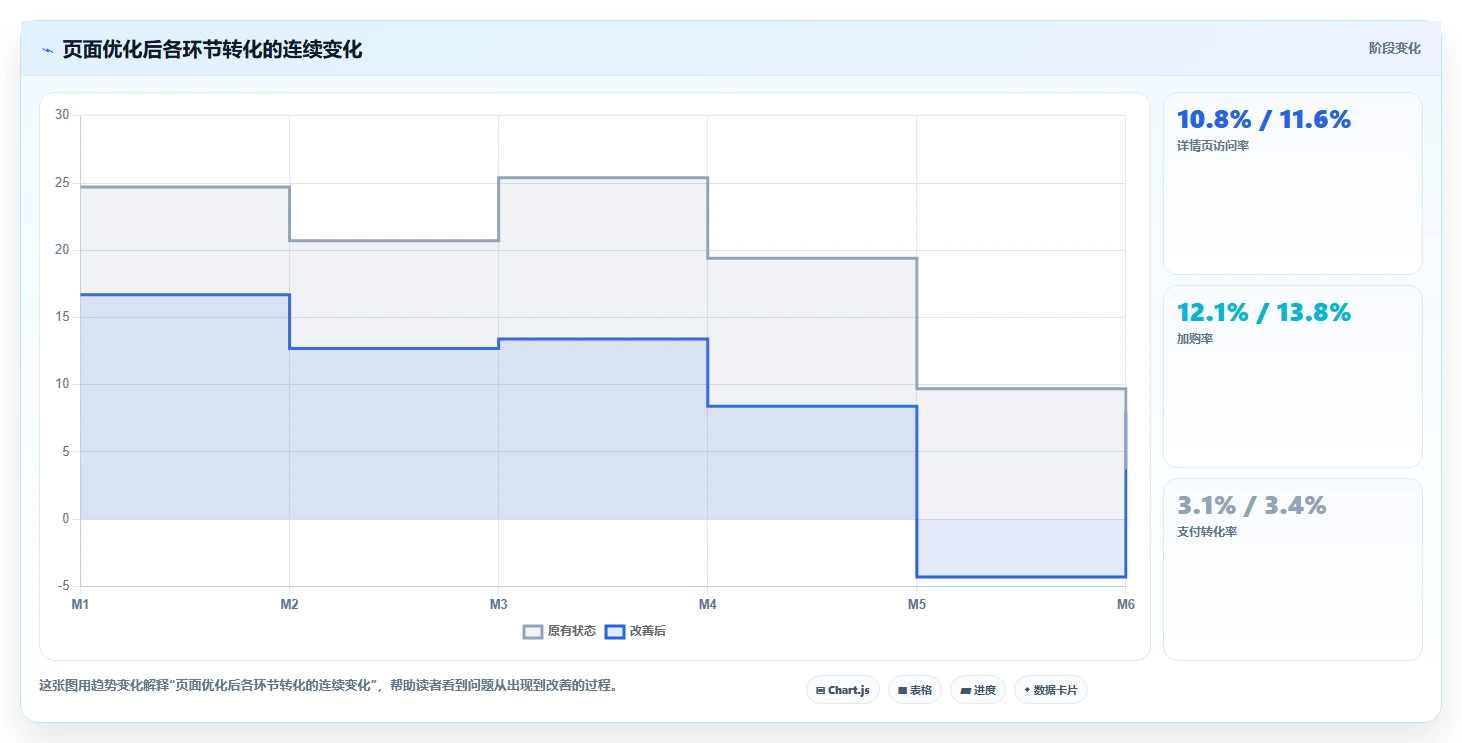Click the 支付转化率 card label
The image size is (1462, 743).
click(1207, 532)
